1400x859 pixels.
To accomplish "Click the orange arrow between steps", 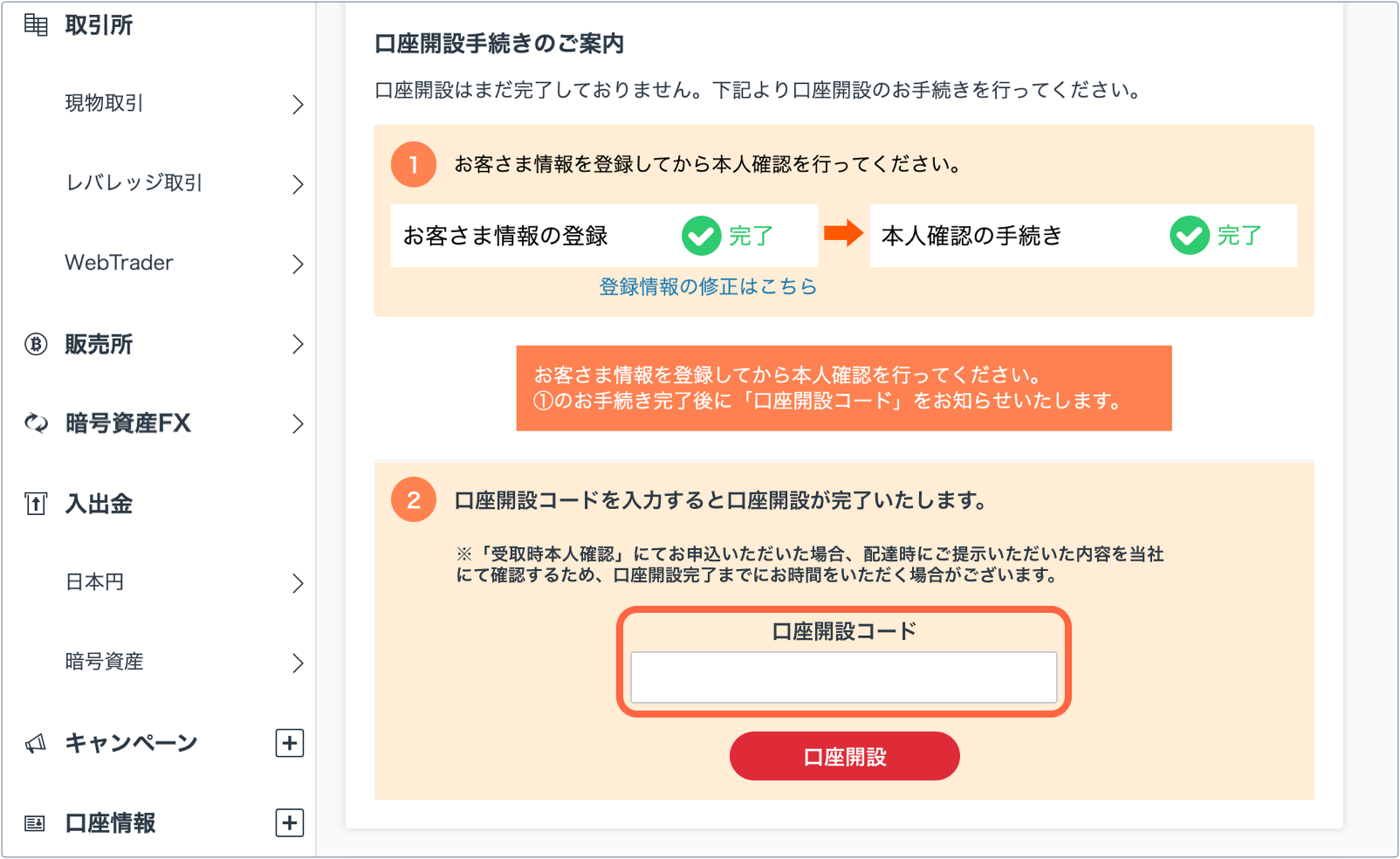I will click(843, 233).
